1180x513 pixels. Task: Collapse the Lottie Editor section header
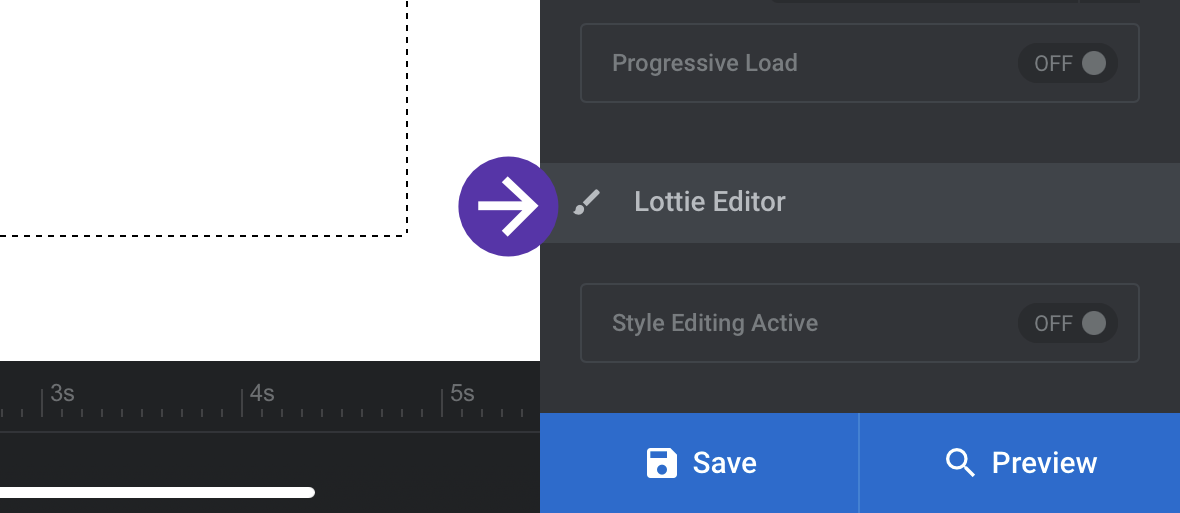tap(860, 202)
